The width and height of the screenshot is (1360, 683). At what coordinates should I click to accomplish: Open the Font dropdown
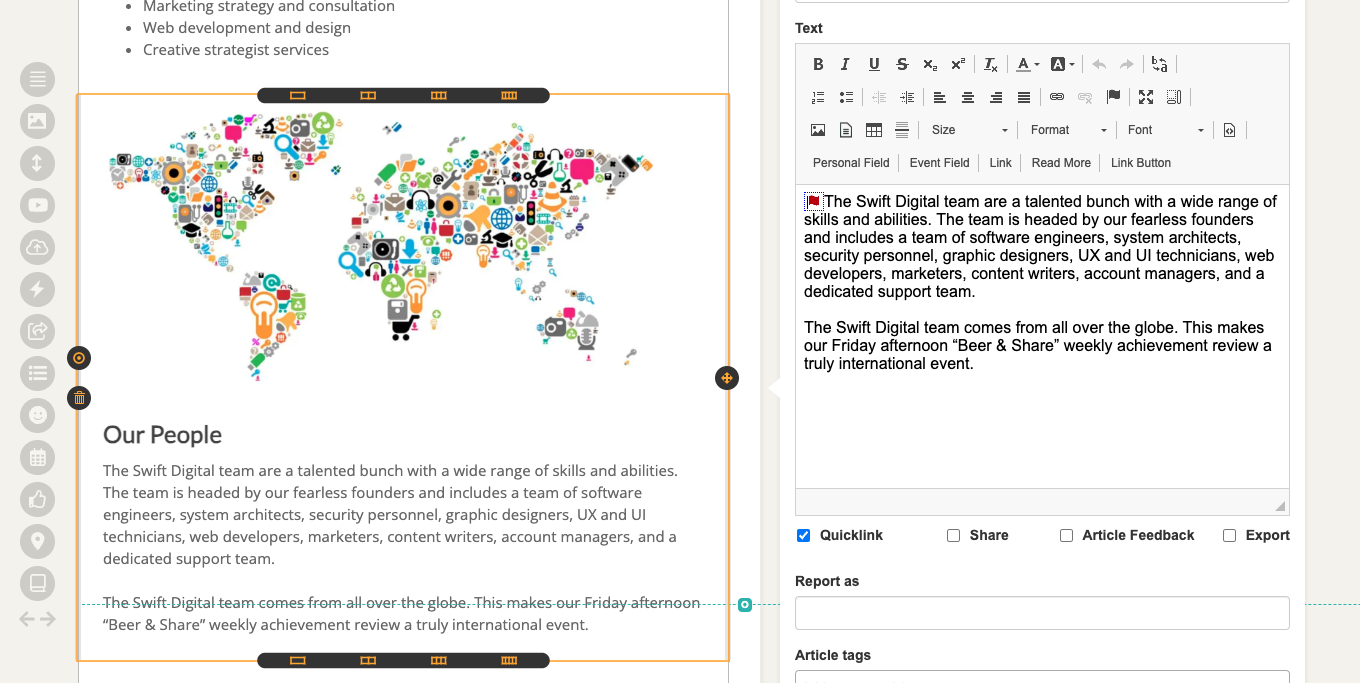pyautogui.click(x=1166, y=130)
